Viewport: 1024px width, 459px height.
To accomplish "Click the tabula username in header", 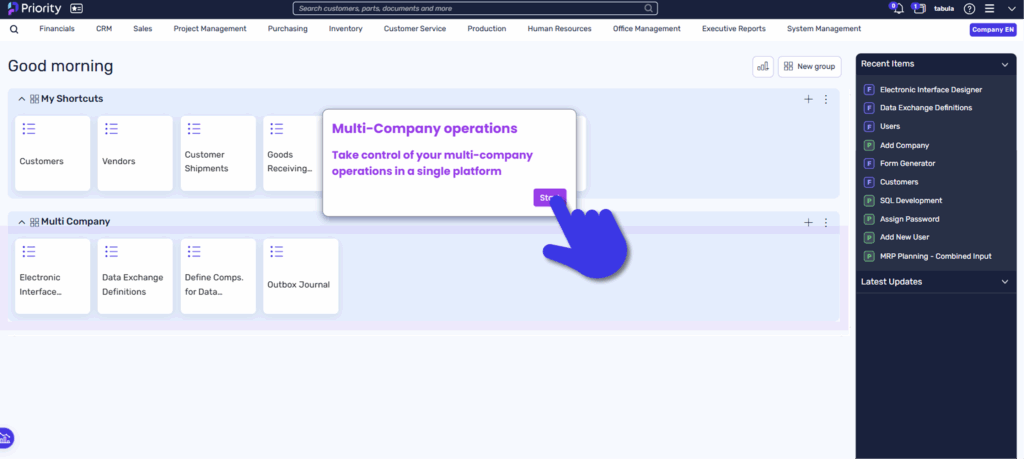I will [x=944, y=8].
